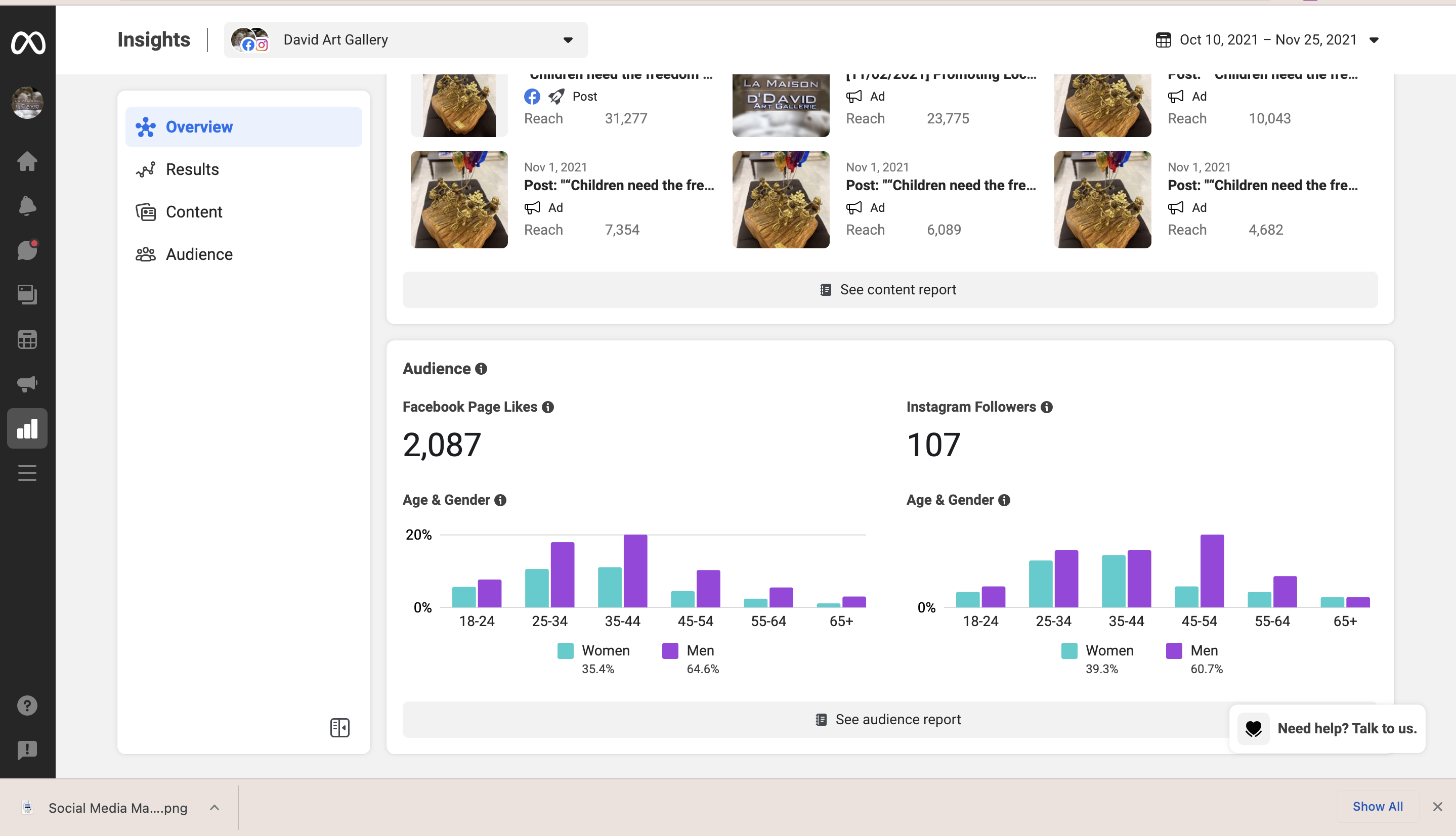Open post thumbnail with 7,354 reach
Viewport: 1456px width, 836px height.
[x=459, y=200]
